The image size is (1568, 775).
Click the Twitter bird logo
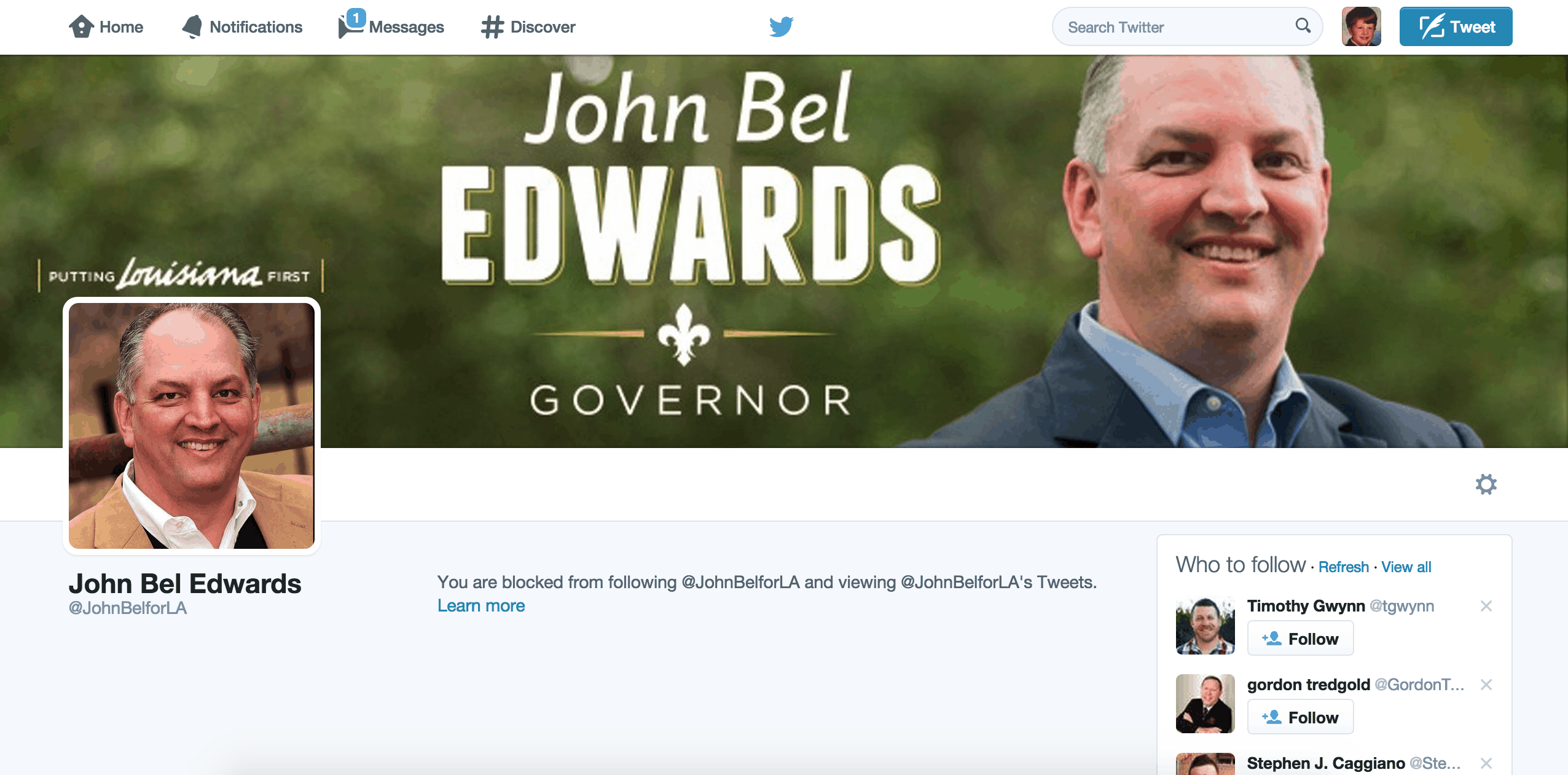pyautogui.click(x=781, y=26)
